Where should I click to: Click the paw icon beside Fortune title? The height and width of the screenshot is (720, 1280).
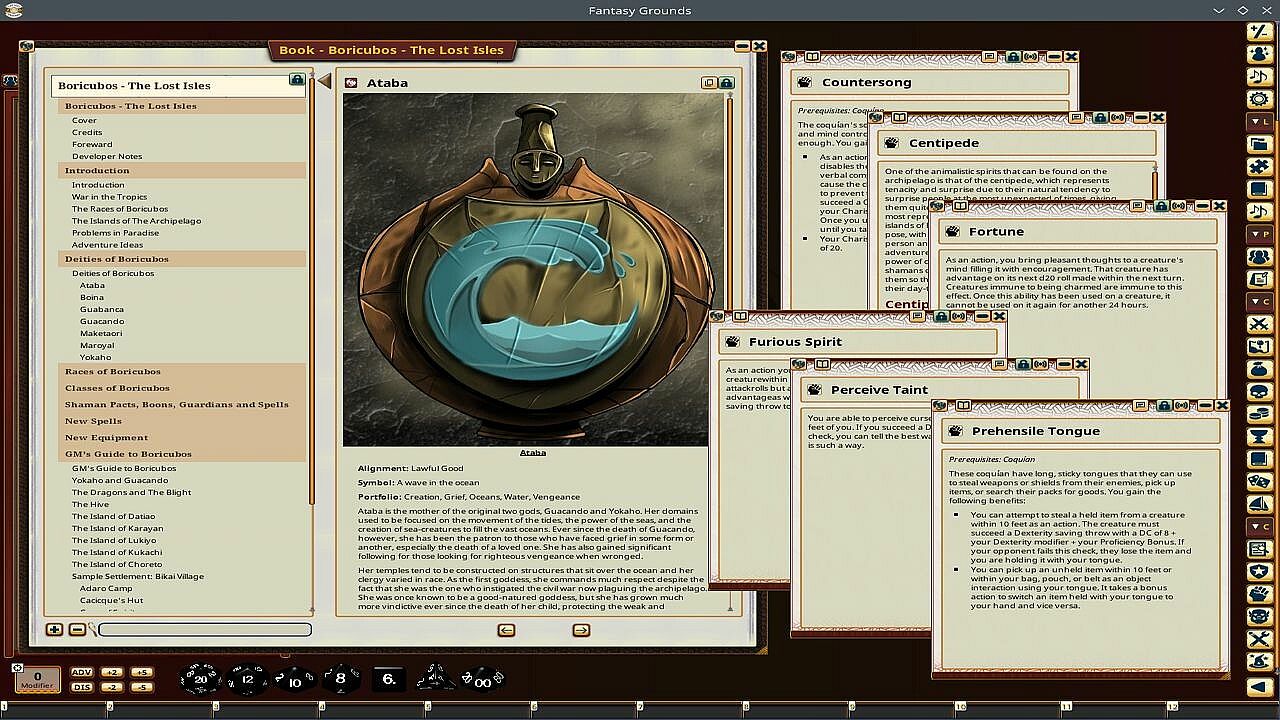[x=952, y=231]
